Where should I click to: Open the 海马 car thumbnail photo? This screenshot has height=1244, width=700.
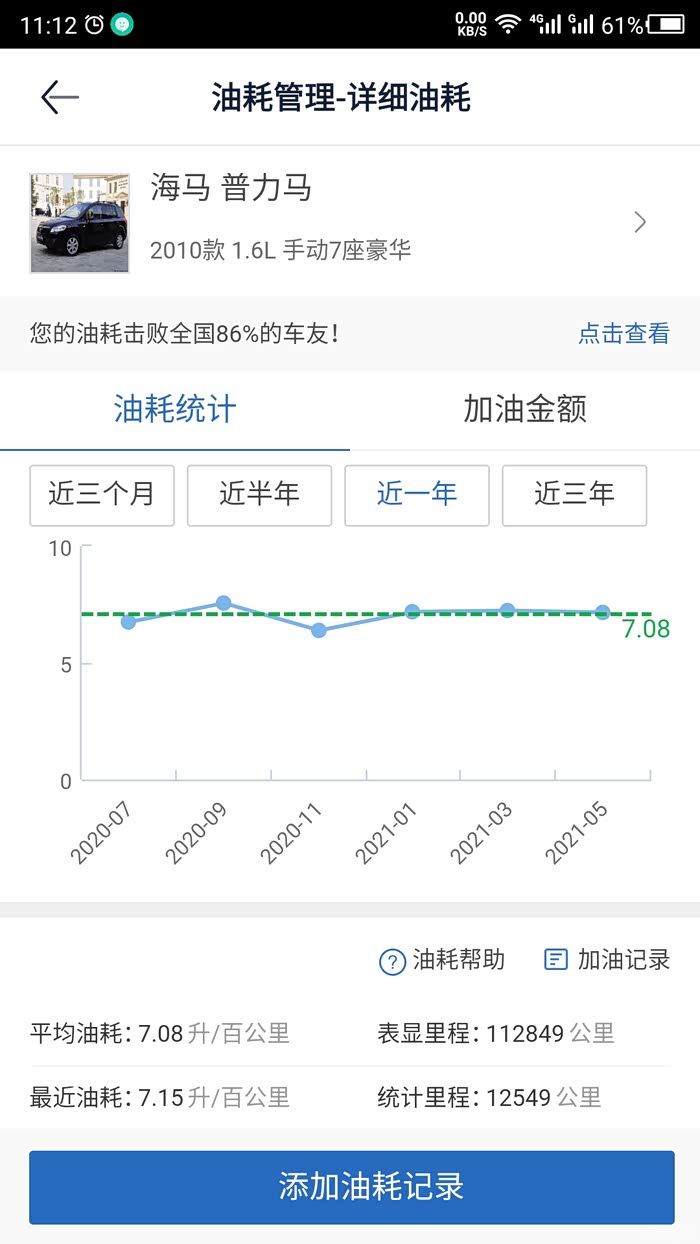point(80,223)
